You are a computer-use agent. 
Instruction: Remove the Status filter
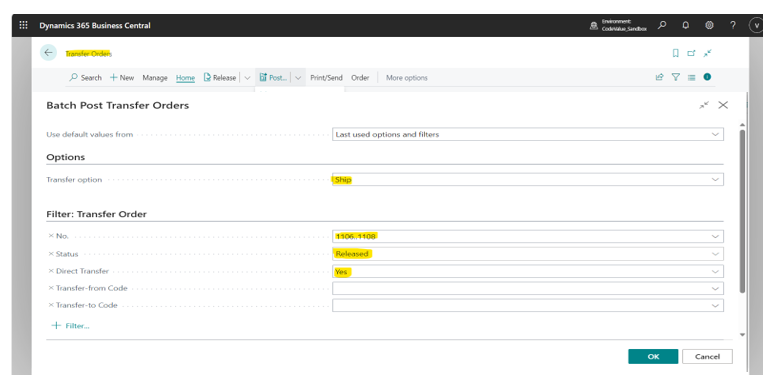pyautogui.click(x=51, y=254)
